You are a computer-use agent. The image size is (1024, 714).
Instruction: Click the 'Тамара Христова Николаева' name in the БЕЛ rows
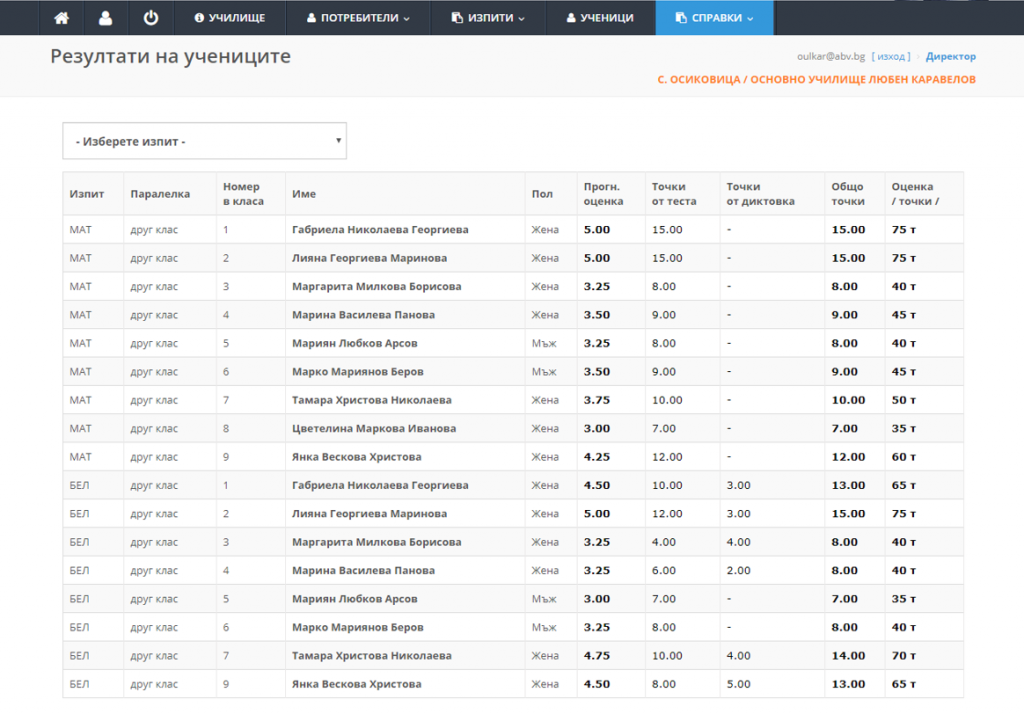tap(372, 655)
